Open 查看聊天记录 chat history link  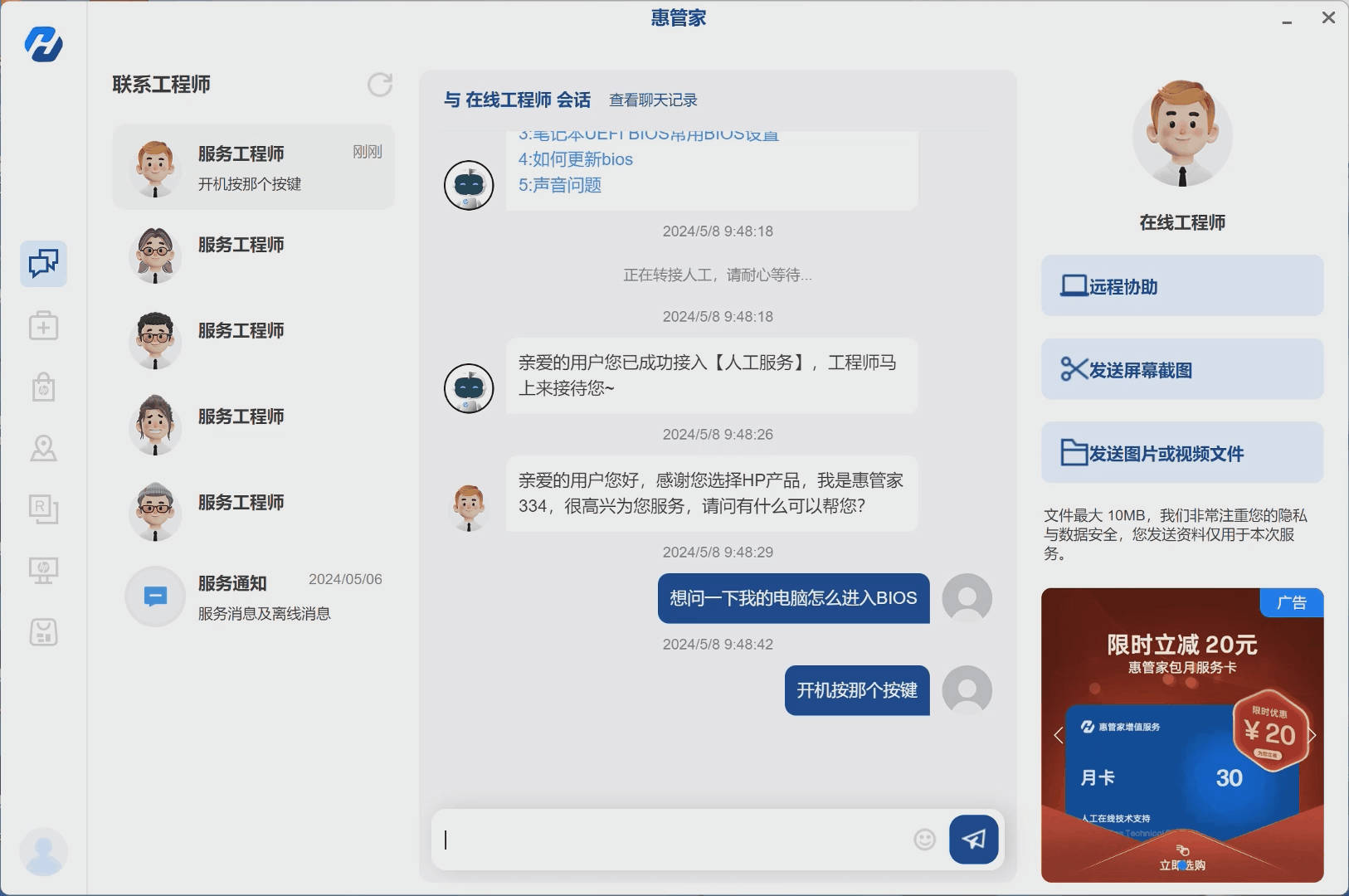(653, 100)
